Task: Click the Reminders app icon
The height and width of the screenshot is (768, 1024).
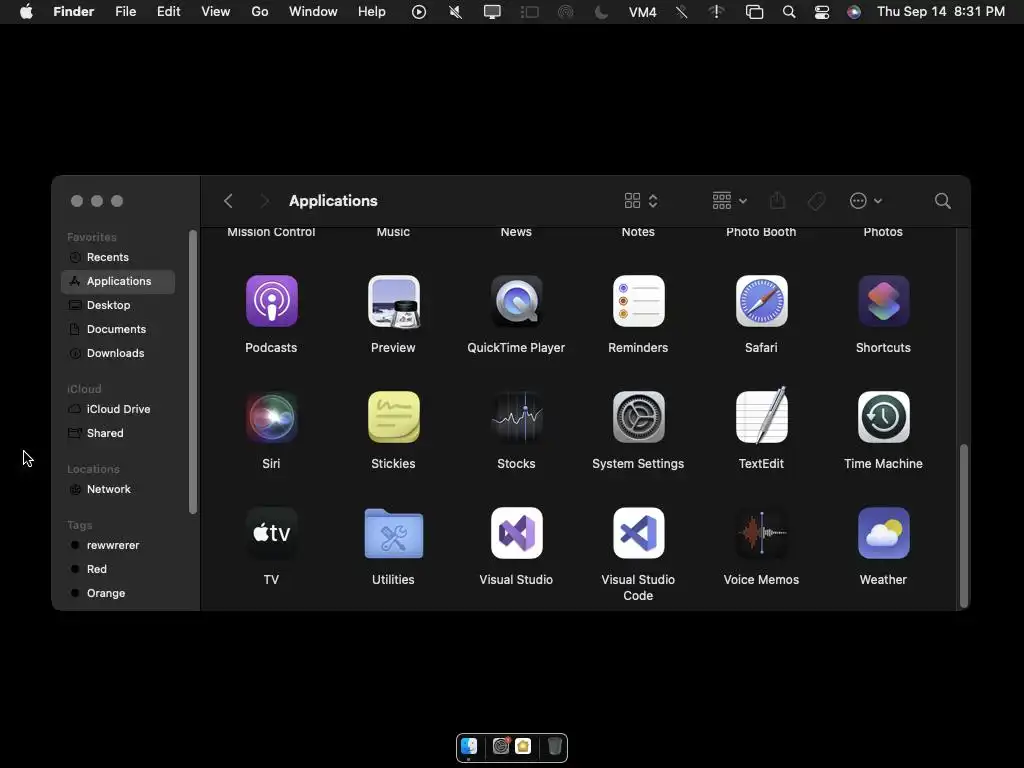Action: point(639,301)
